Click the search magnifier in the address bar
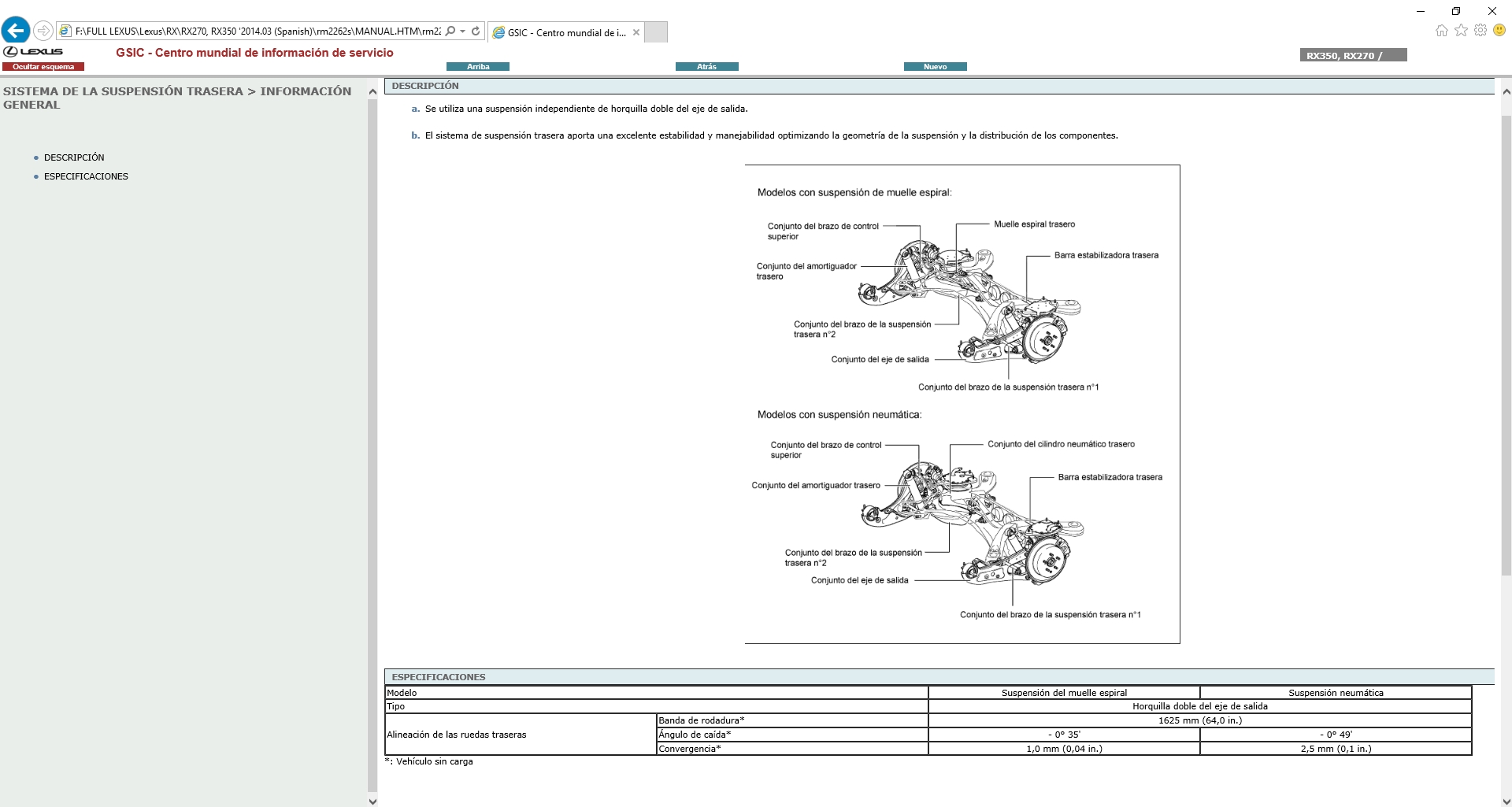Image resolution: width=1512 pixels, height=807 pixels. (x=450, y=31)
